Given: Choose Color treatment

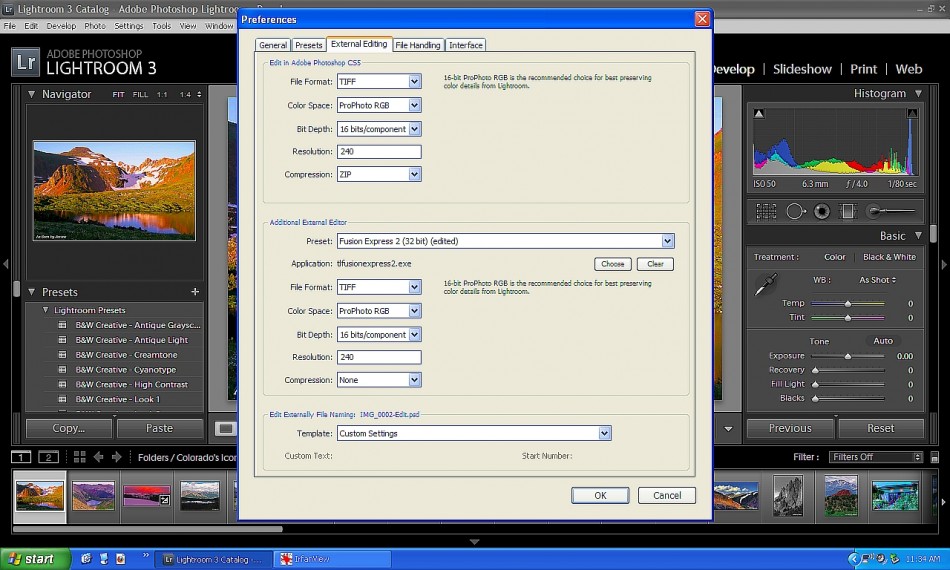Looking at the screenshot, I should pos(834,257).
